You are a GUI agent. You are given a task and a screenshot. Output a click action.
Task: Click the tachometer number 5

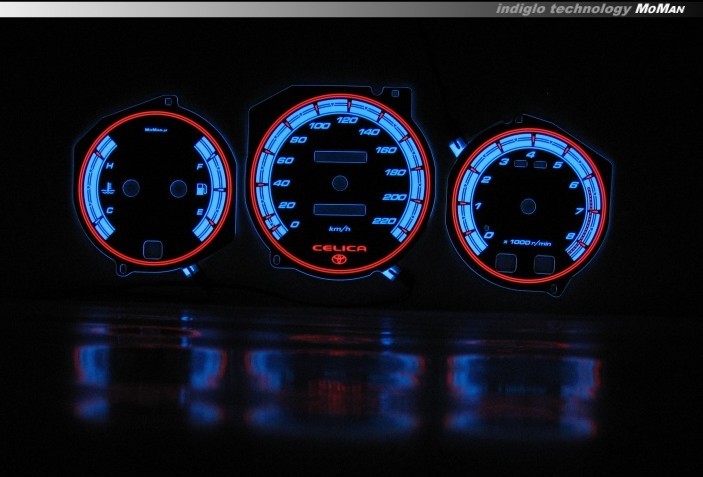coord(558,165)
